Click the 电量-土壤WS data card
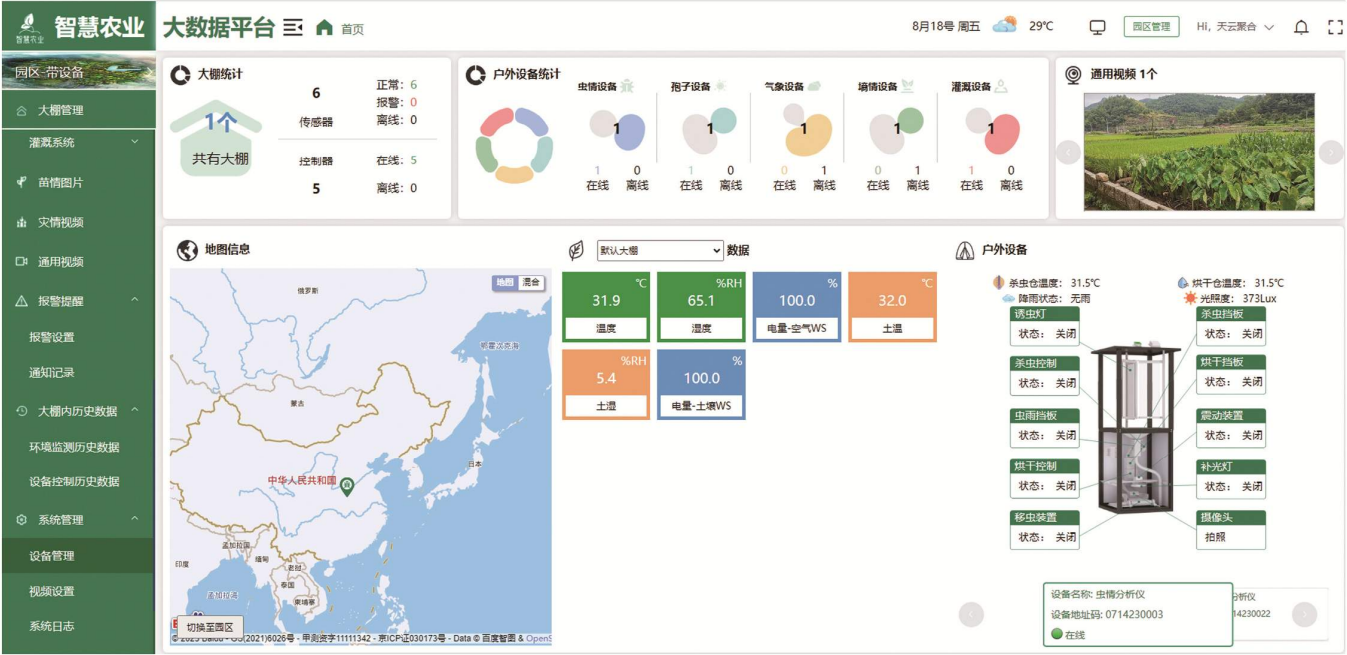Screen dimensions: 1347x655 (701, 384)
